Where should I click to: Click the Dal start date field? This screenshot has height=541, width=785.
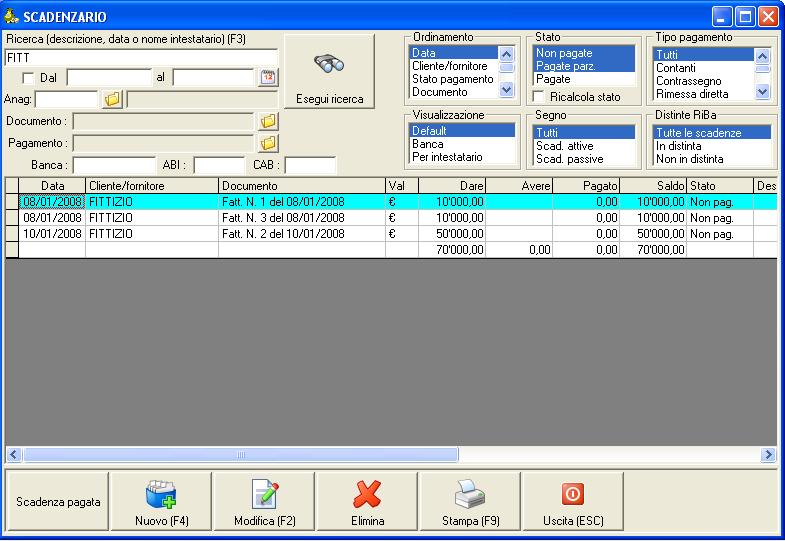tap(109, 78)
